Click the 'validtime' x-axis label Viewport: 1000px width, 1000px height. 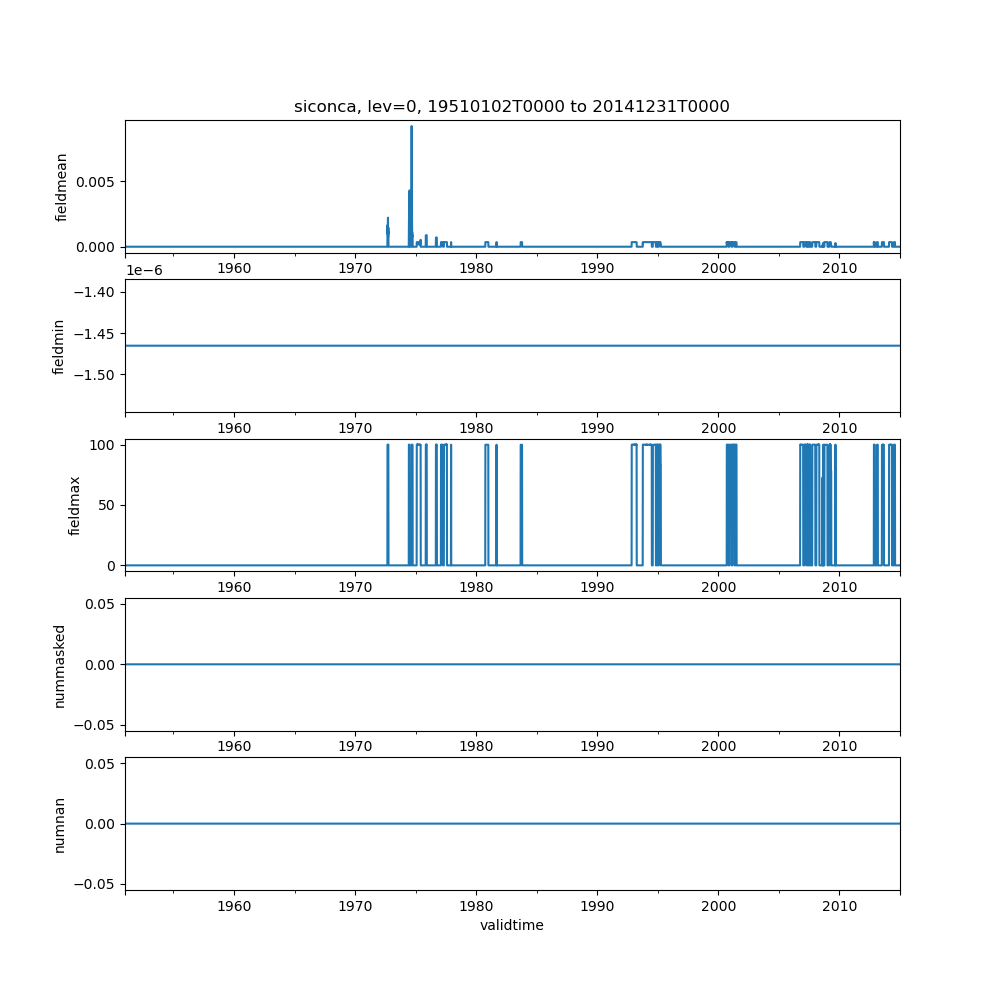(511, 926)
